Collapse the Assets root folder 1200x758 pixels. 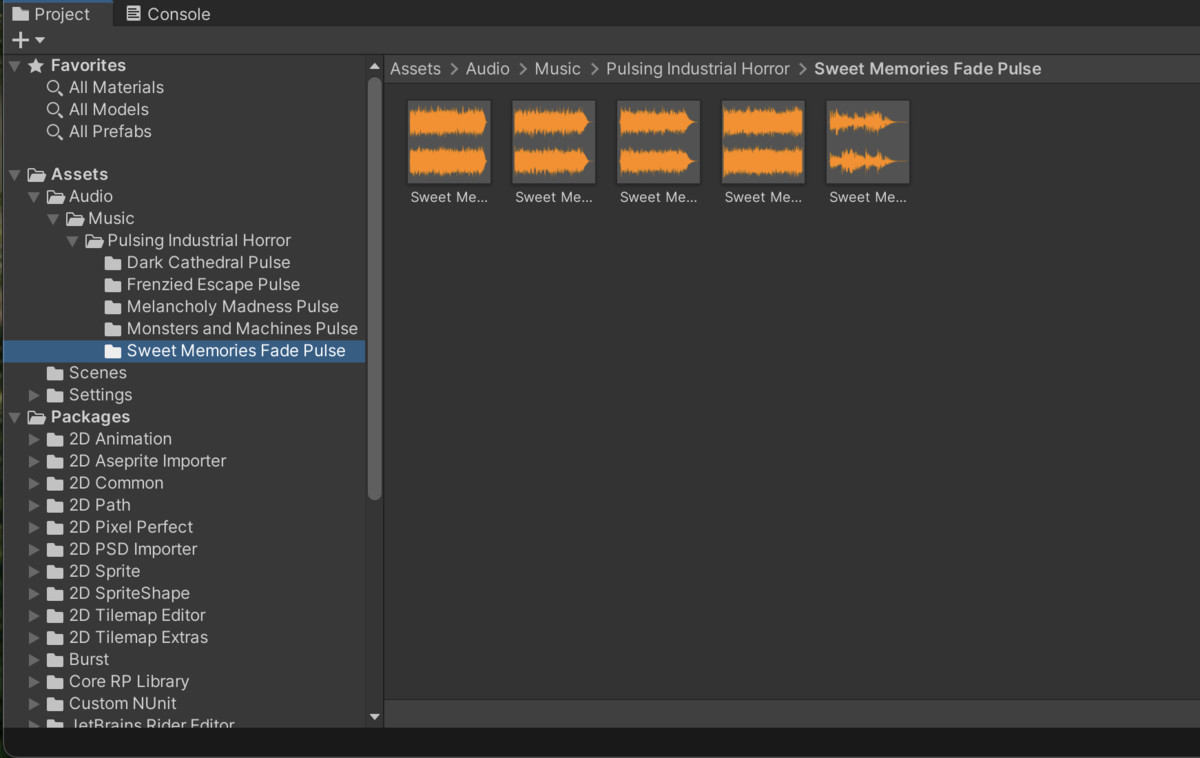[x=14, y=175]
